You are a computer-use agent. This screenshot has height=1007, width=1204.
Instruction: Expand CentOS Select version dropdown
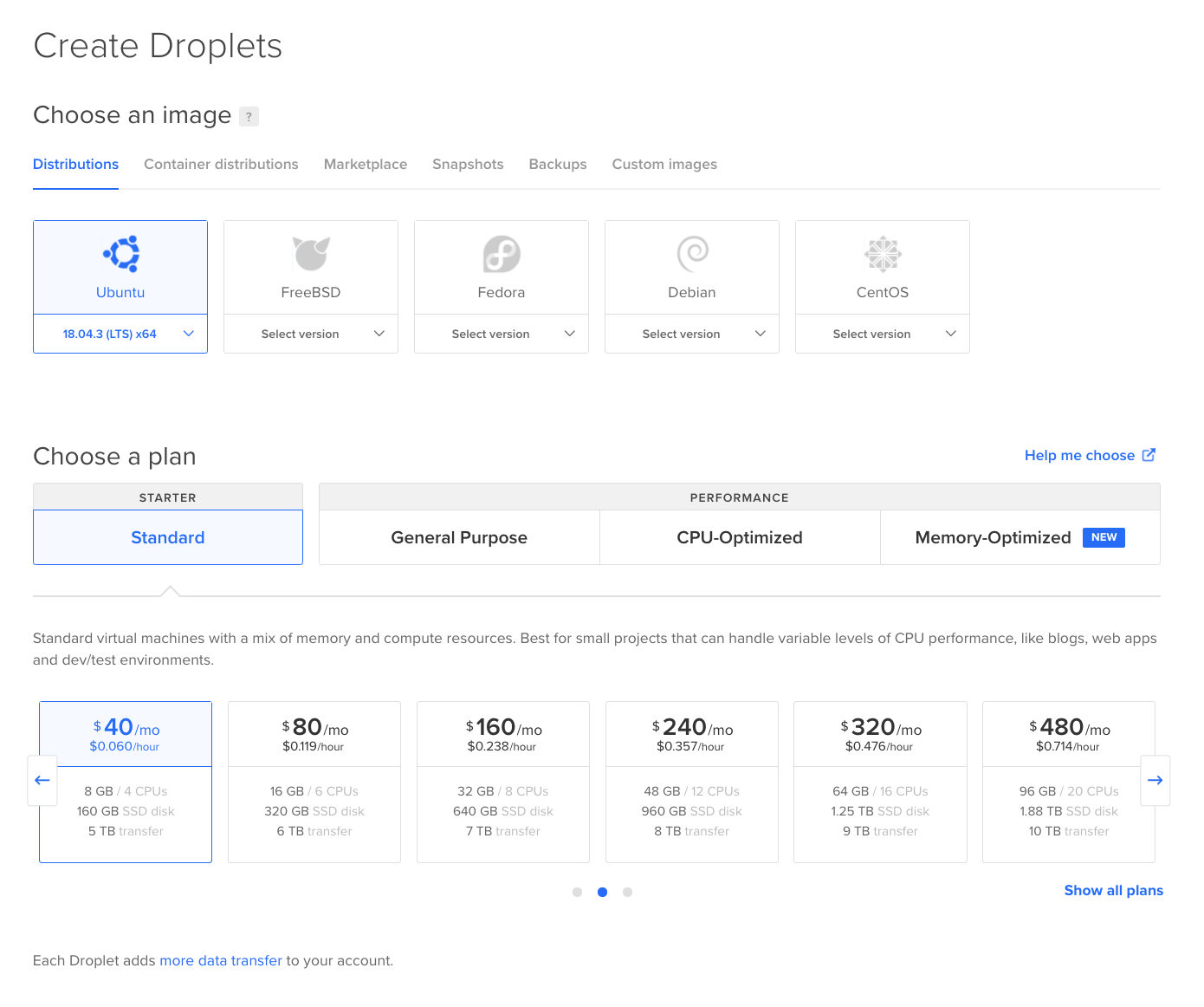(x=883, y=334)
